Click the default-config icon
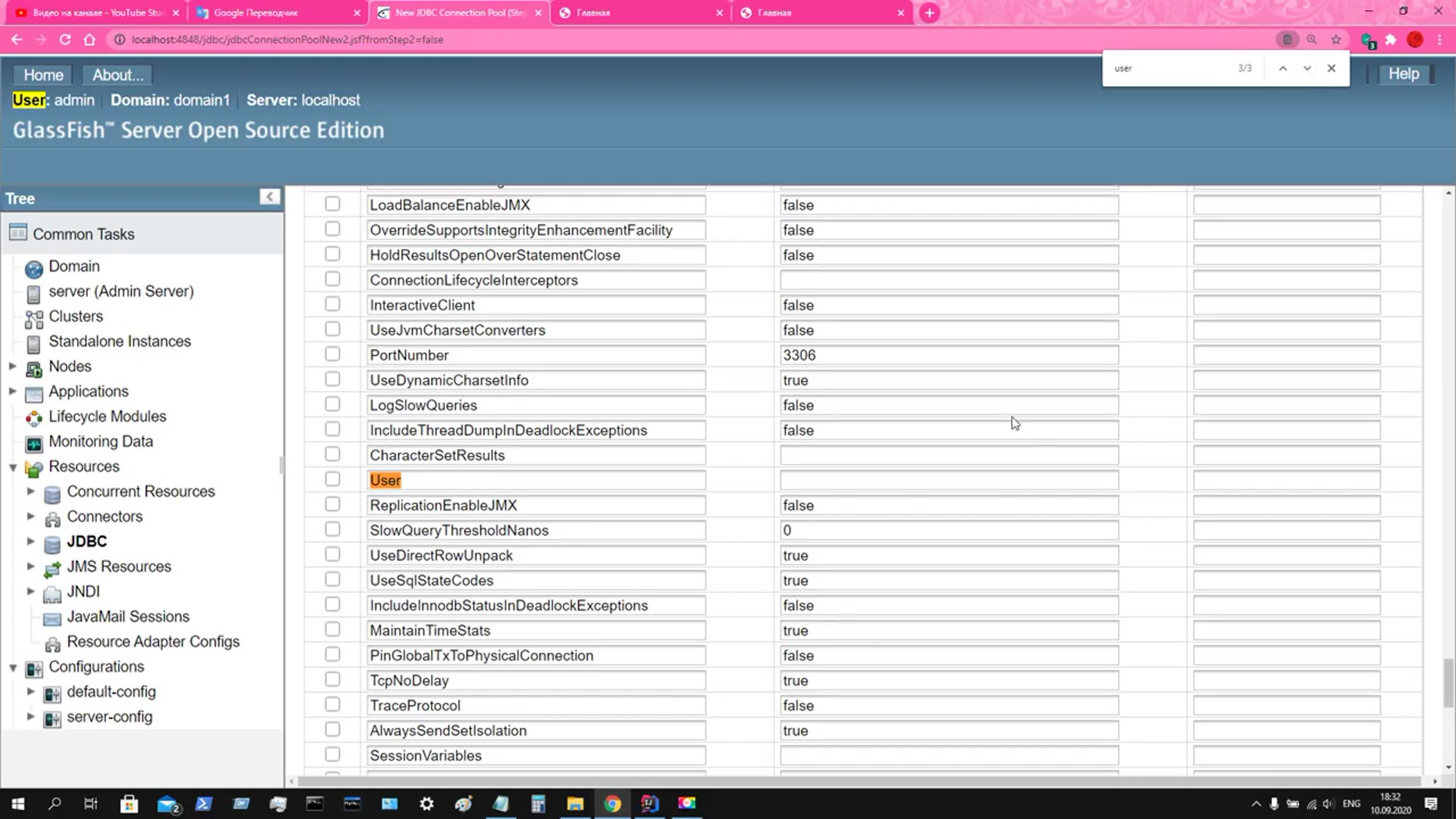Screen dimensions: 1456x819 click(x=52, y=694)
